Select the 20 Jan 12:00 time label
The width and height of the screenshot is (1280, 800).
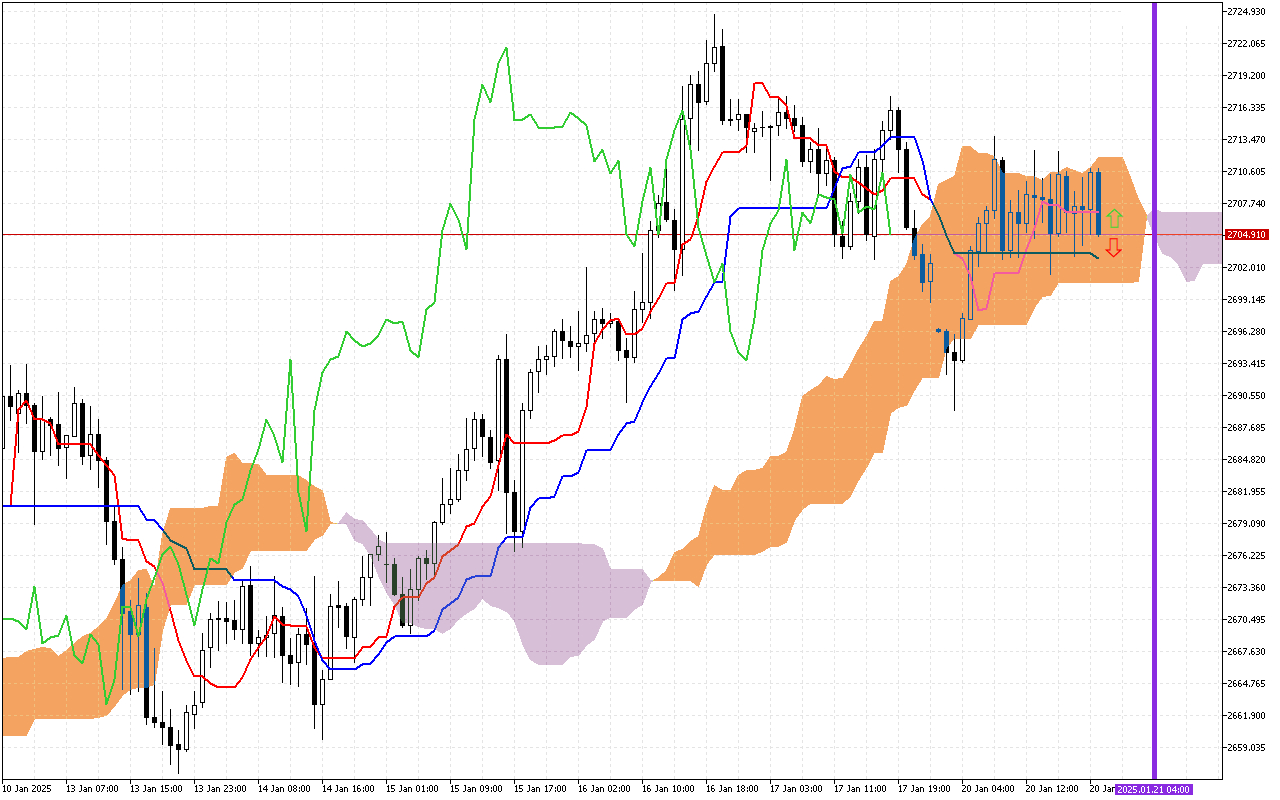pos(1051,789)
